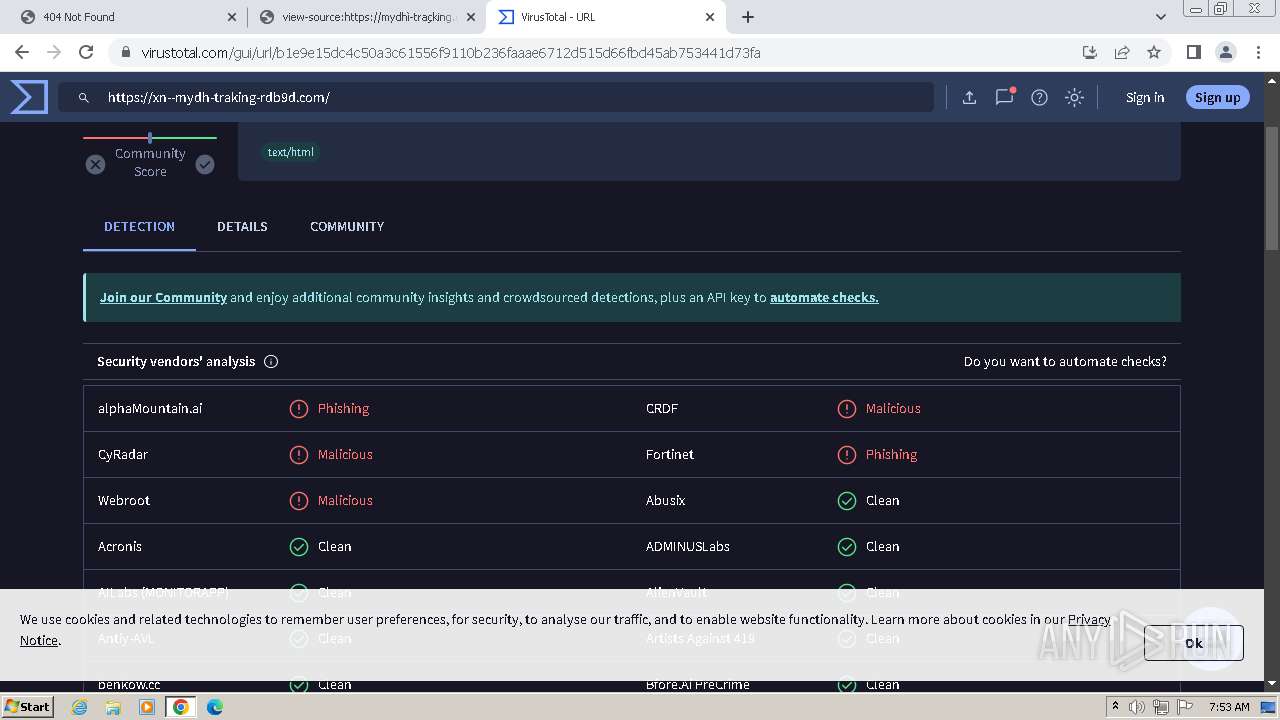Open the help question mark icon
This screenshot has width=1280, height=720.
(1039, 97)
